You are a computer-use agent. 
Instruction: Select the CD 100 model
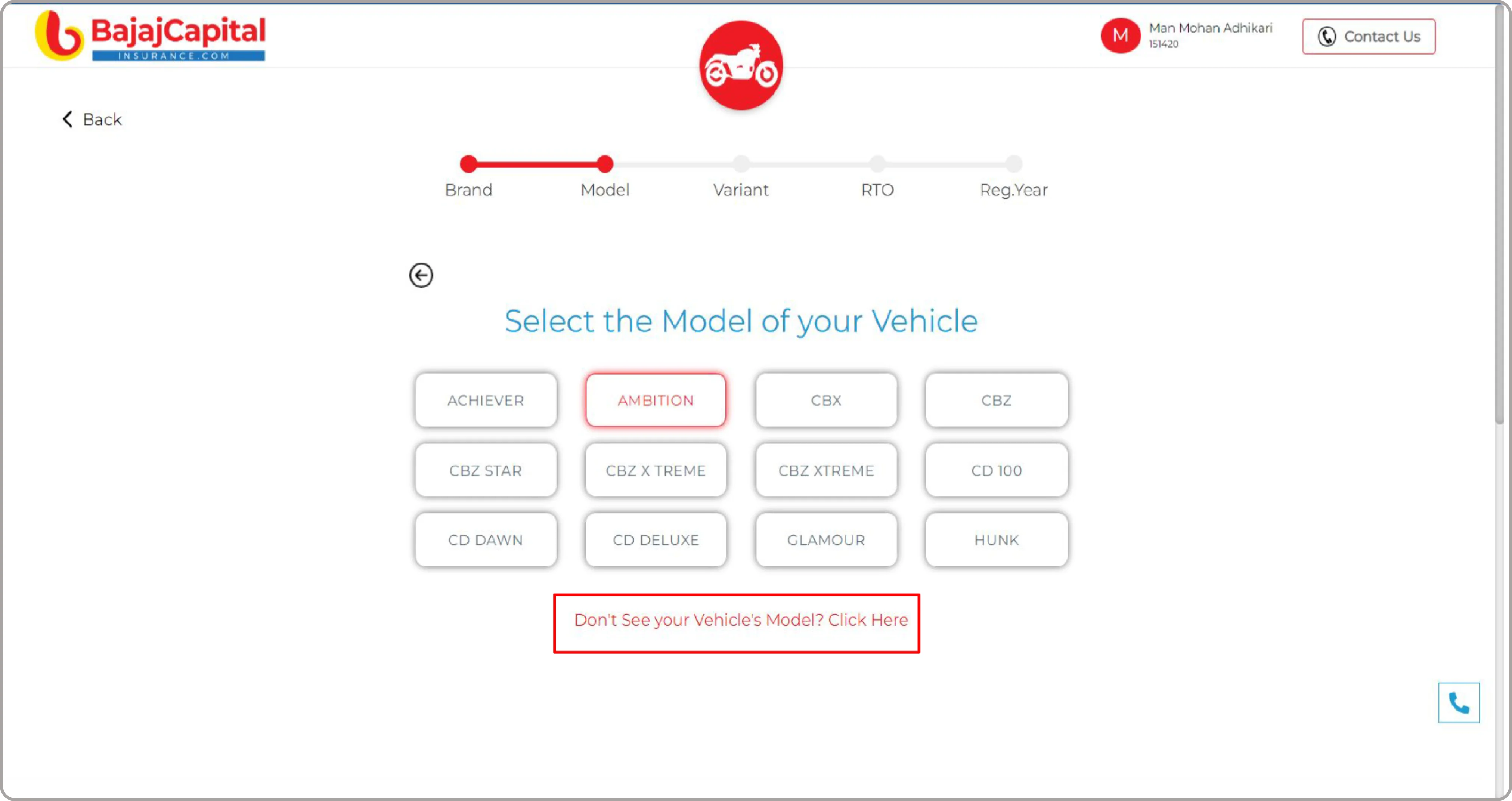[x=996, y=470]
